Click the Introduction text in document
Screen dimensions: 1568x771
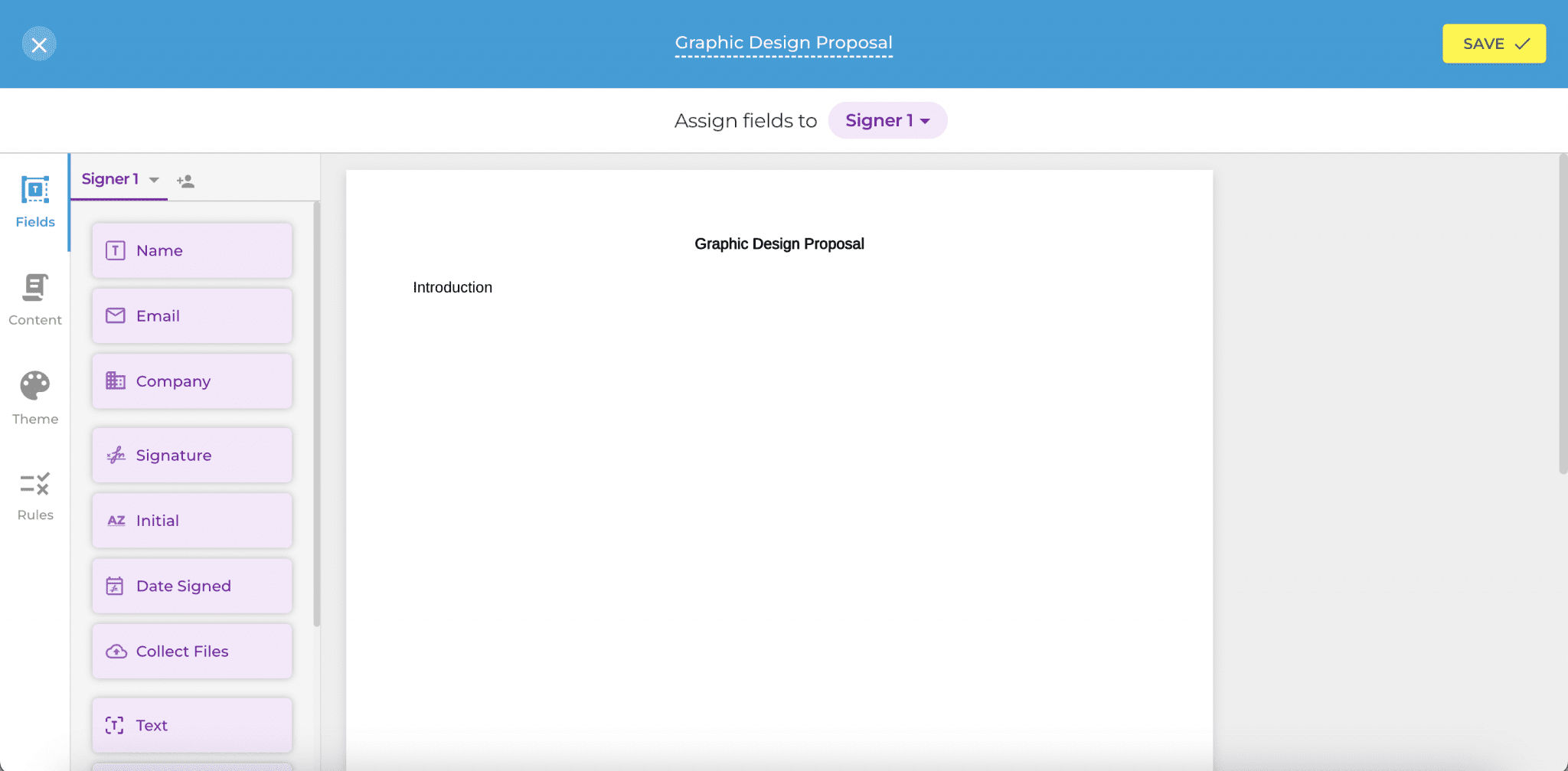(x=452, y=287)
